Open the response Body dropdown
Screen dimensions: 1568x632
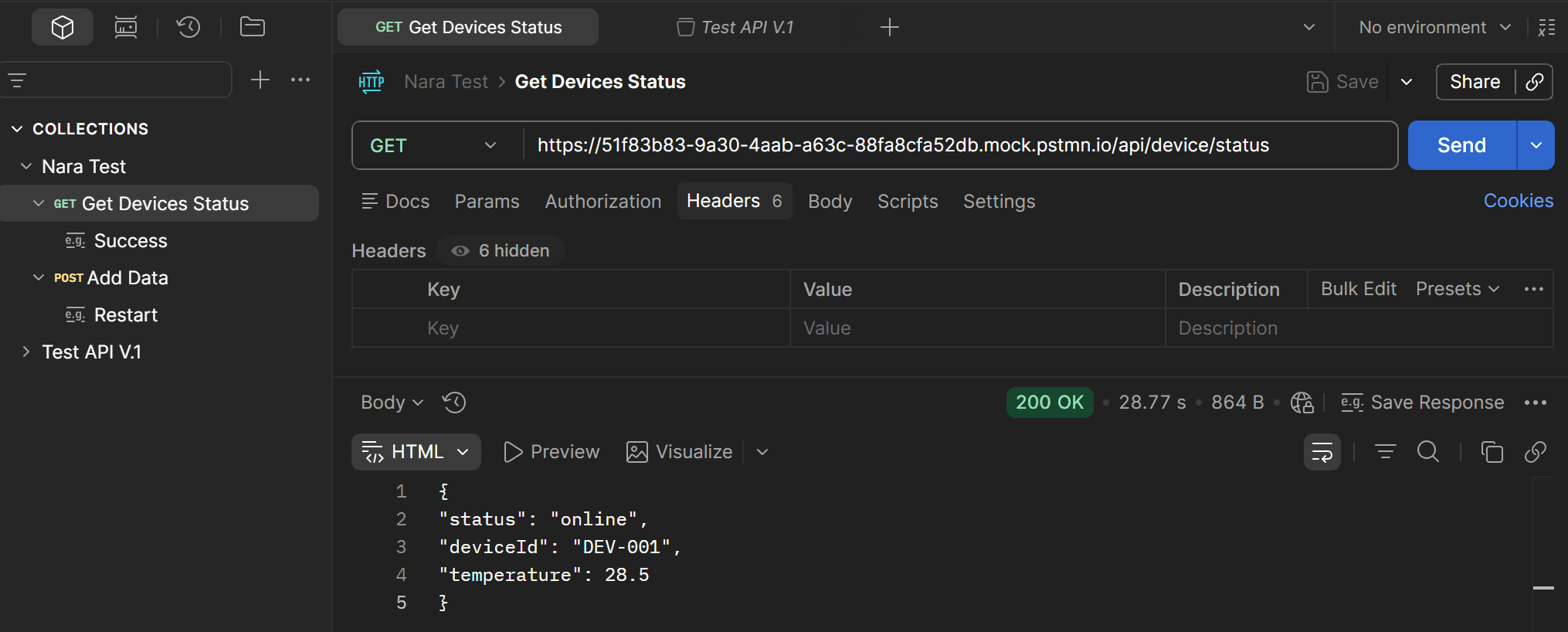tap(392, 403)
